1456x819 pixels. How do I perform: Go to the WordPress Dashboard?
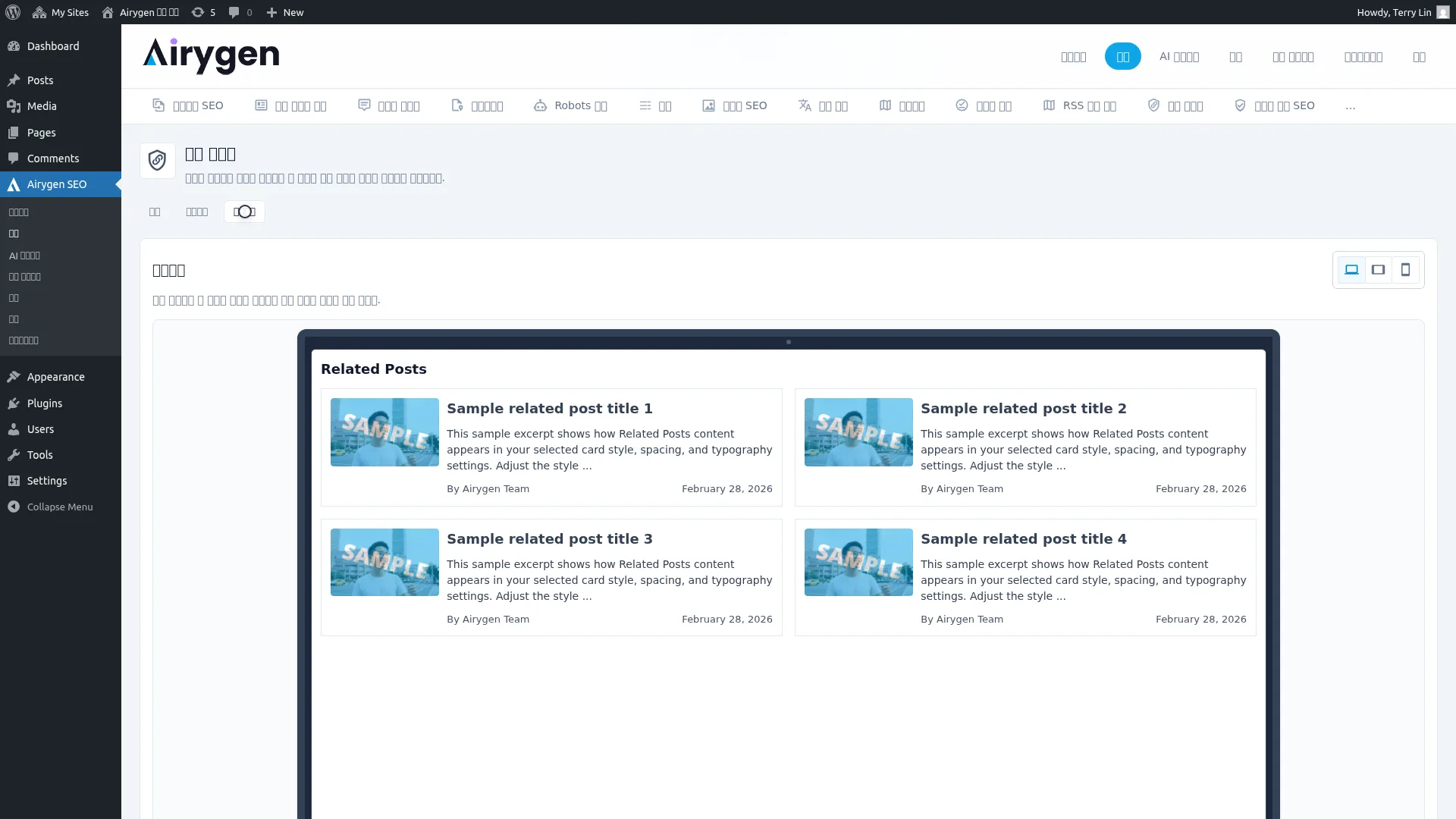(61, 46)
